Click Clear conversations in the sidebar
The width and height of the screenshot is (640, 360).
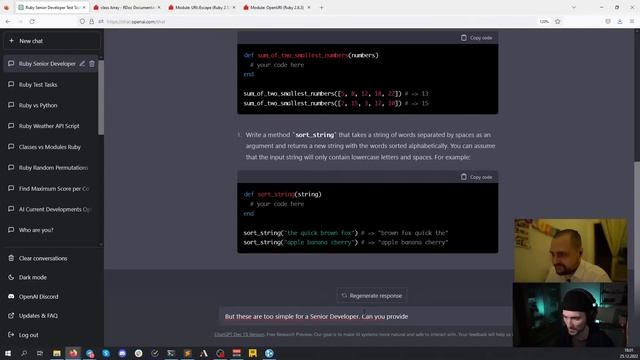point(51,258)
